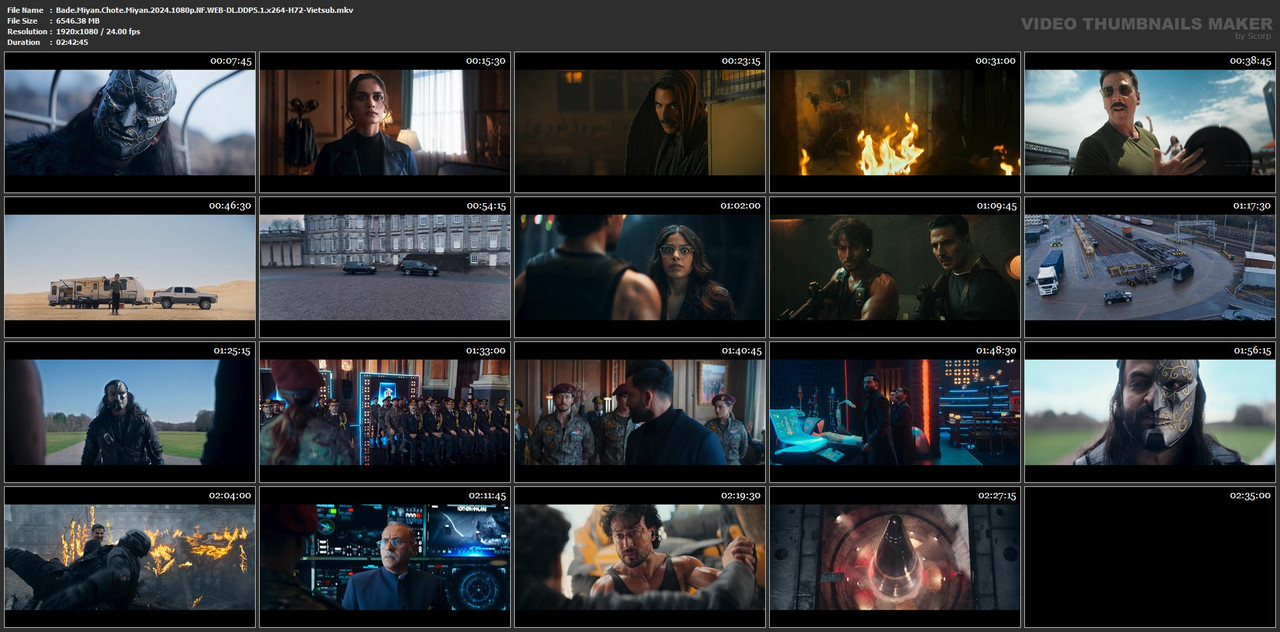
Task: Select the duration value 02:42:45
Action: 72,42
